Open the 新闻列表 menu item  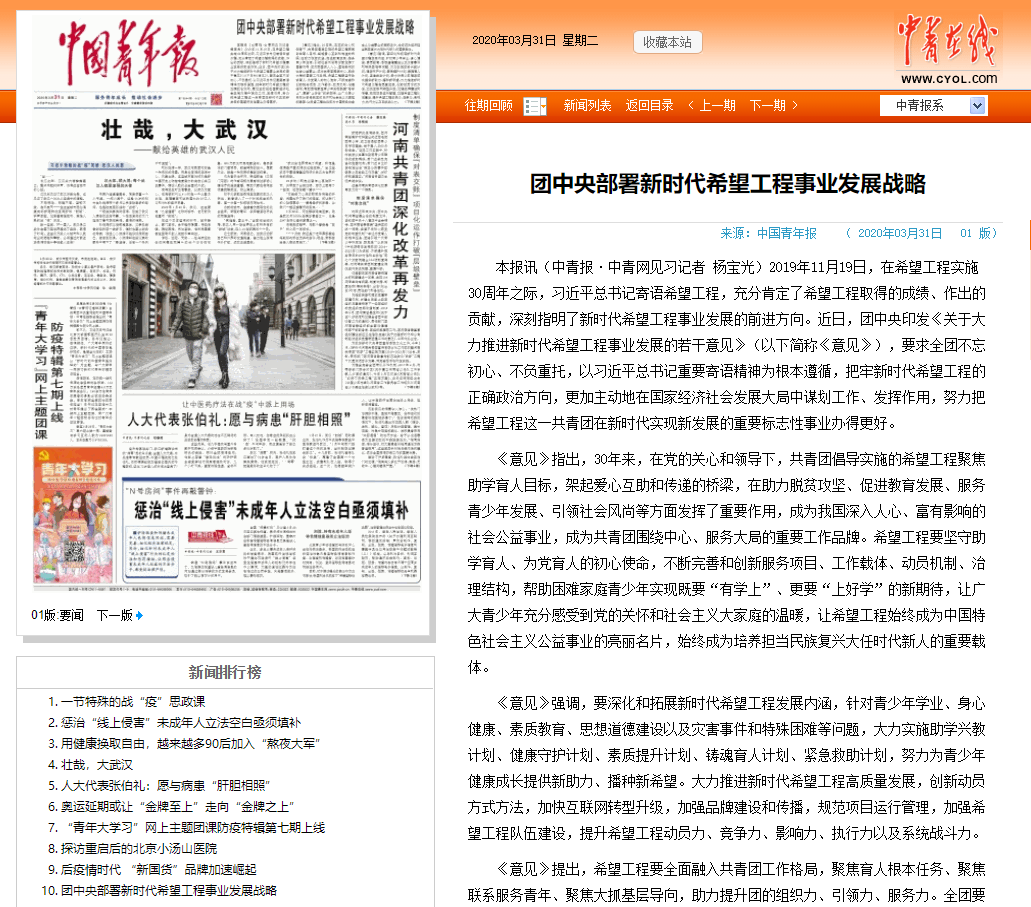coord(587,105)
